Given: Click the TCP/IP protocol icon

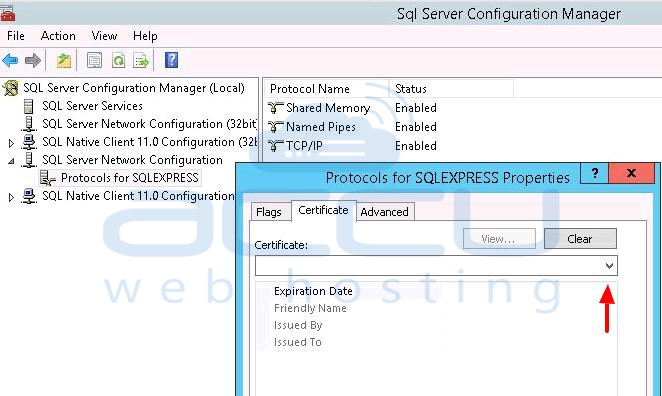Looking at the screenshot, I should (x=275, y=146).
